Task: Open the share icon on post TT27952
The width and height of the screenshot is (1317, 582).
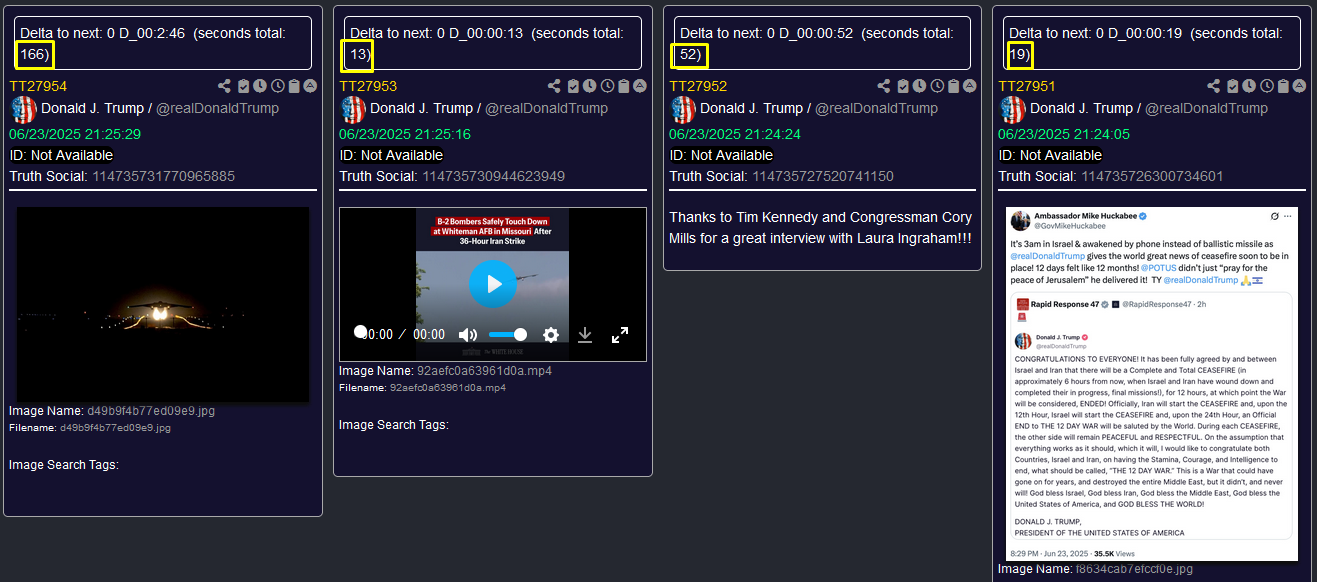Action: pyautogui.click(x=884, y=86)
